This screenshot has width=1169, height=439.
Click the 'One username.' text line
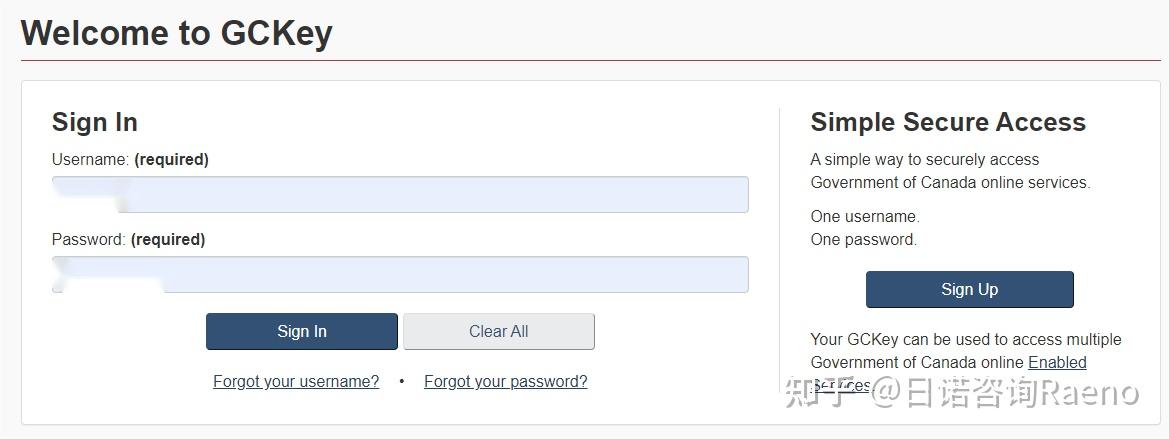[x=864, y=216]
